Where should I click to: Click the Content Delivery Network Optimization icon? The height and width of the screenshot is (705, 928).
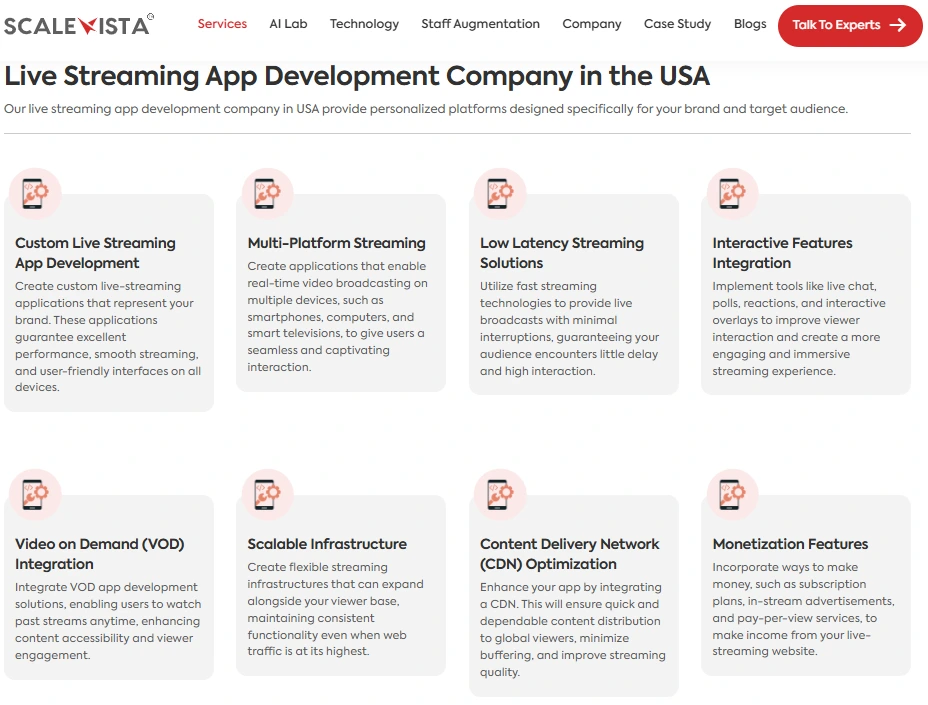pos(500,494)
